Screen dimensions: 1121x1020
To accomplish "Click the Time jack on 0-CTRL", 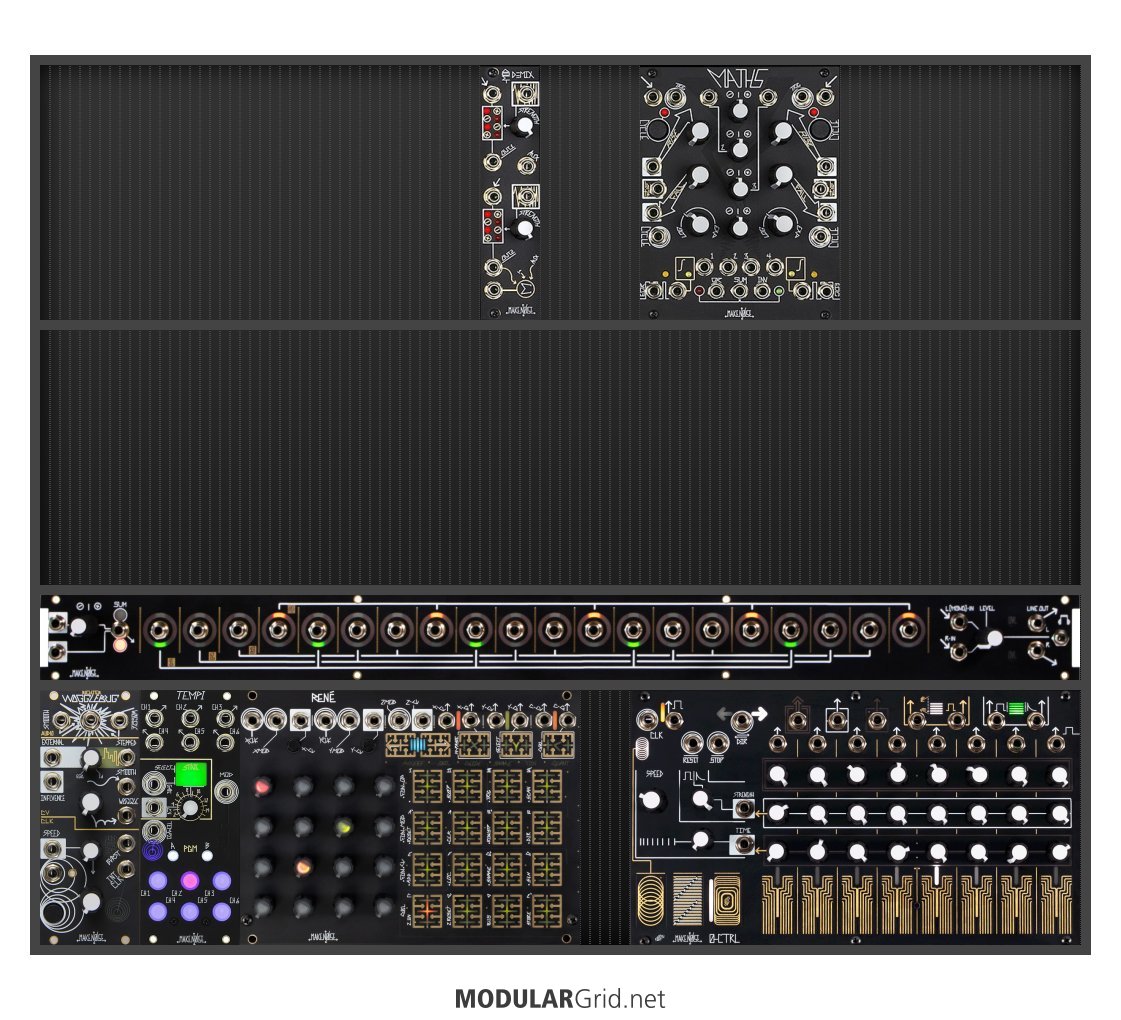I will [744, 845].
